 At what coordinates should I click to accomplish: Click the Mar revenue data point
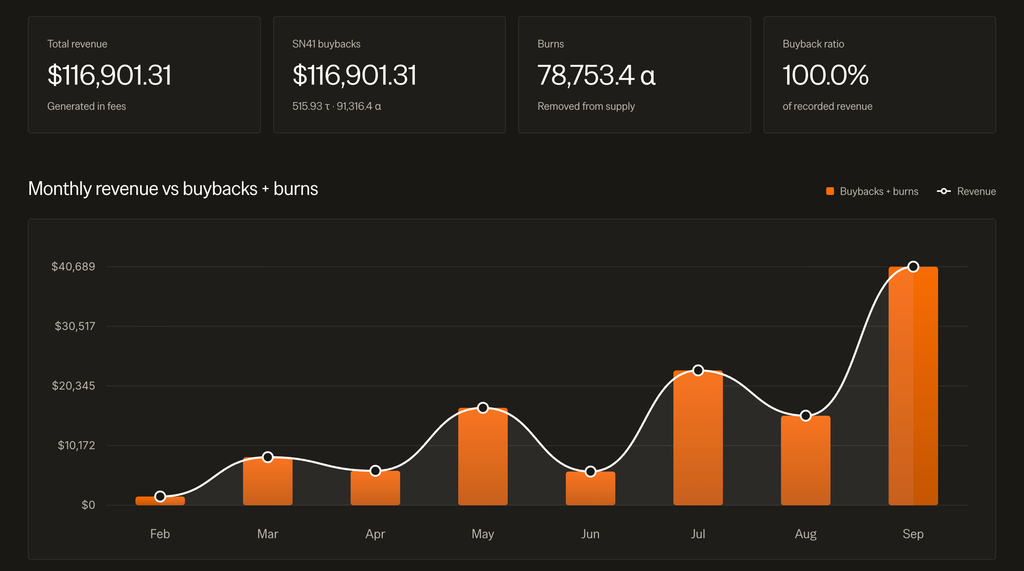(x=268, y=457)
